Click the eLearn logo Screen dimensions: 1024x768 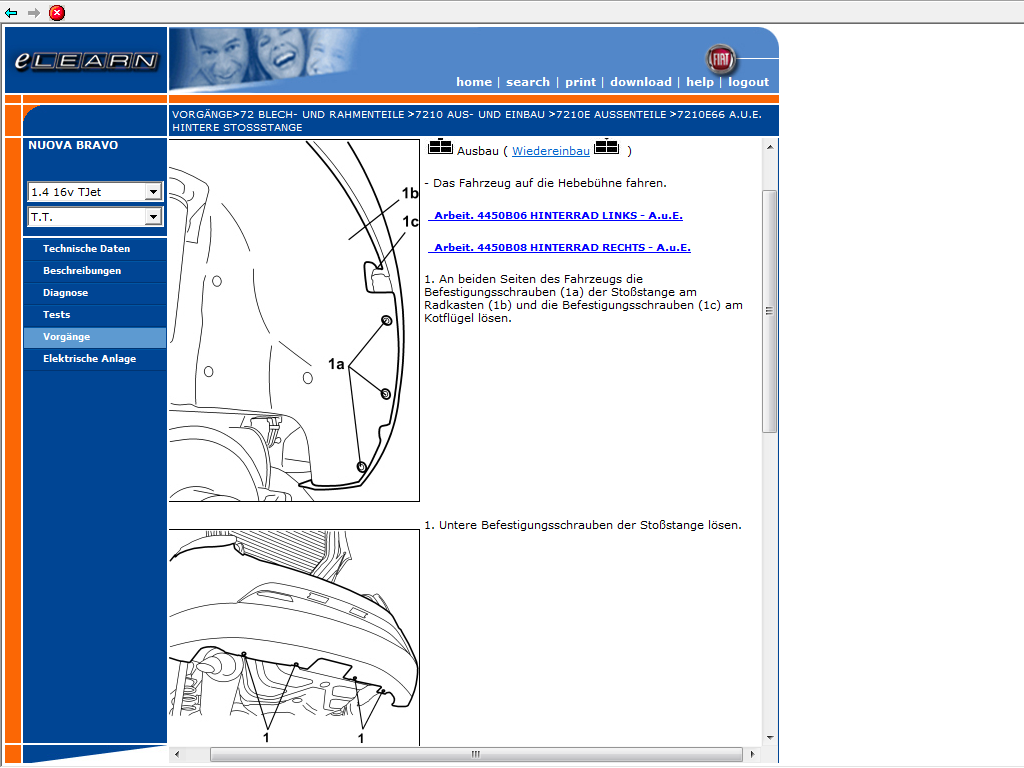86,61
